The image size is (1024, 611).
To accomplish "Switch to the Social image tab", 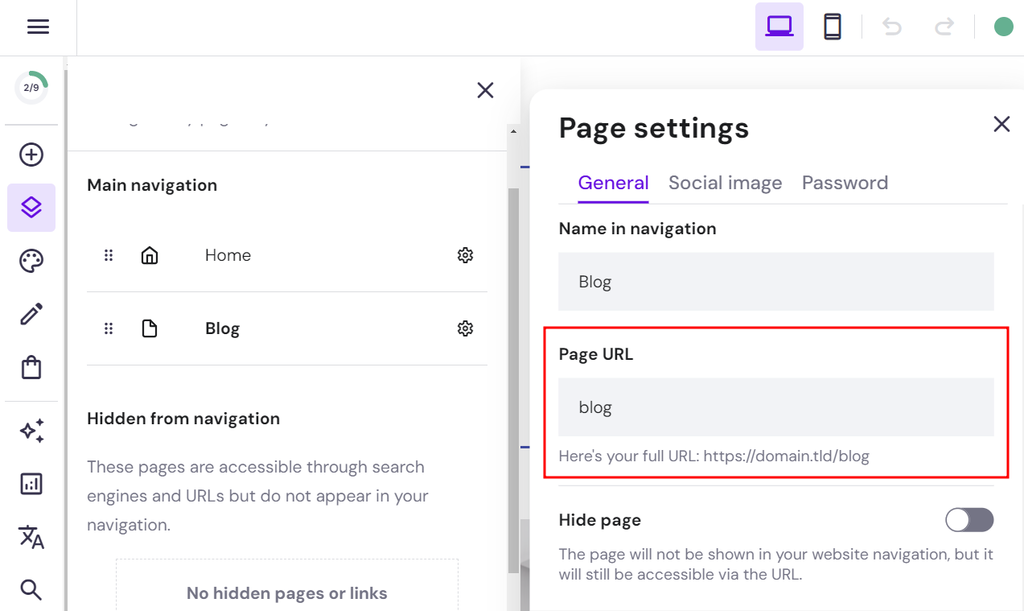I will pyautogui.click(x=725, y=183).
